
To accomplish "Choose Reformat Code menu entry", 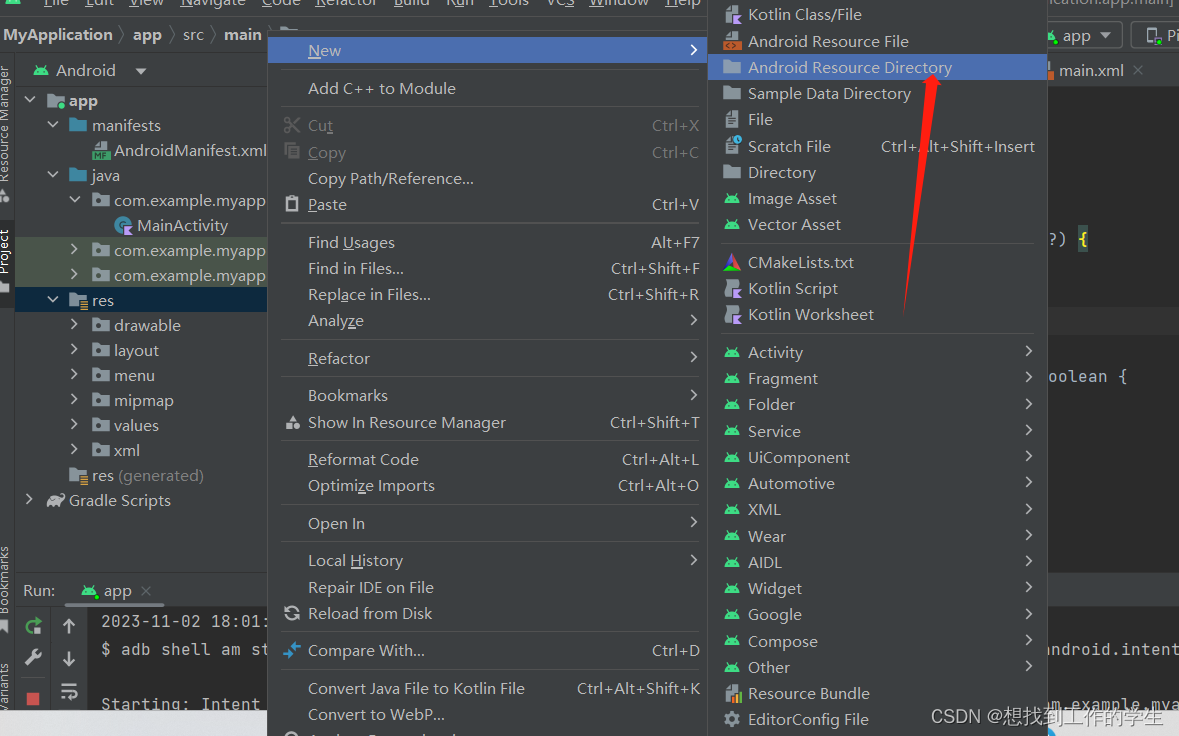I will 487,459.
